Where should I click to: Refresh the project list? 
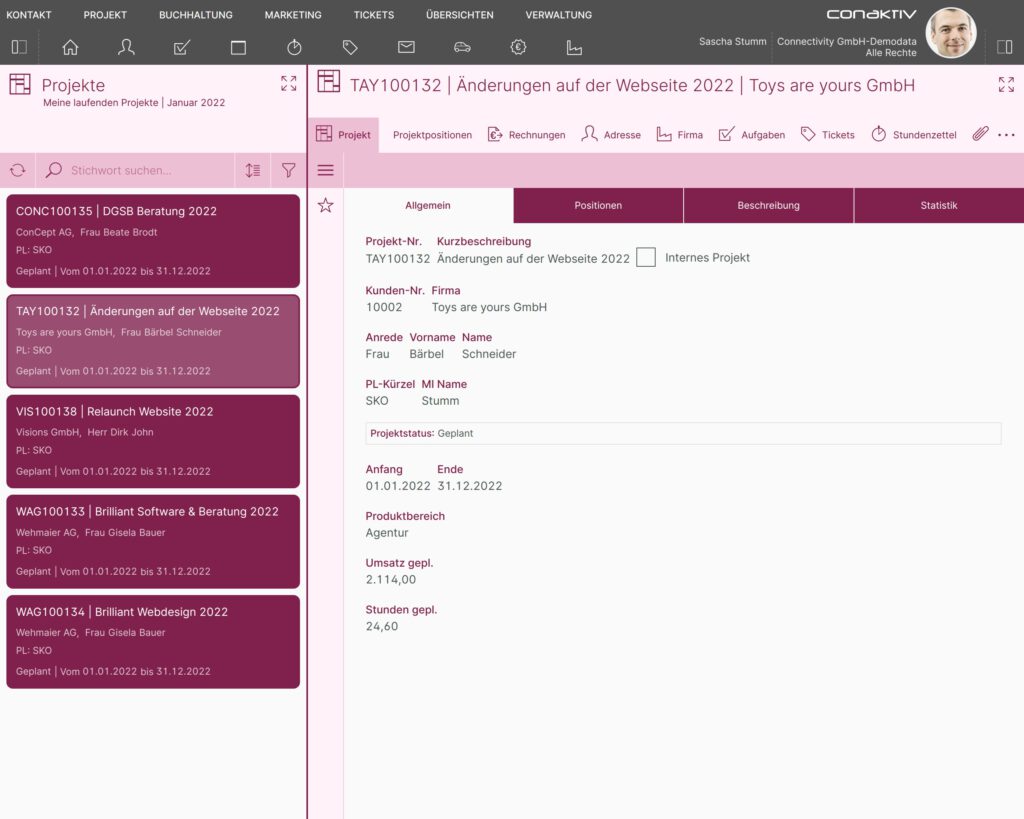coord(18,170)
